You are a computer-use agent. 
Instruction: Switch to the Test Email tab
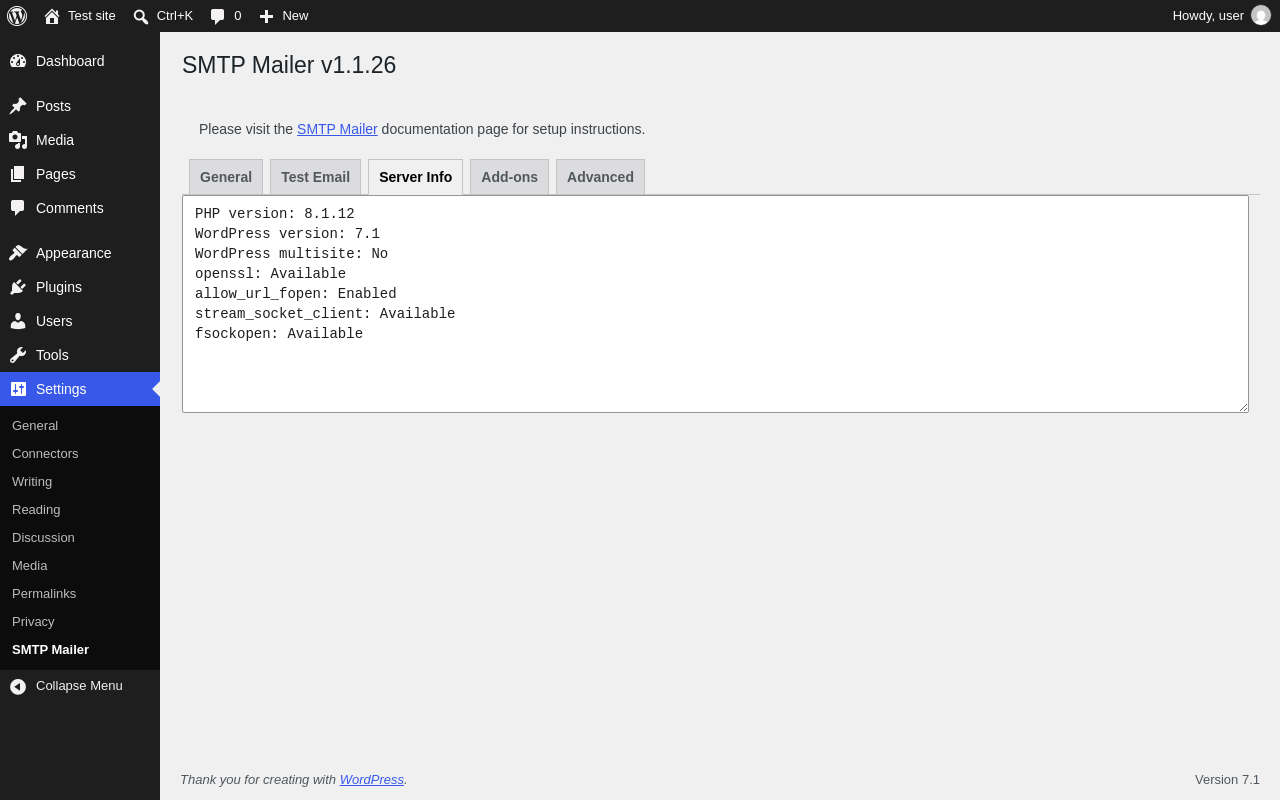point(315,177)
